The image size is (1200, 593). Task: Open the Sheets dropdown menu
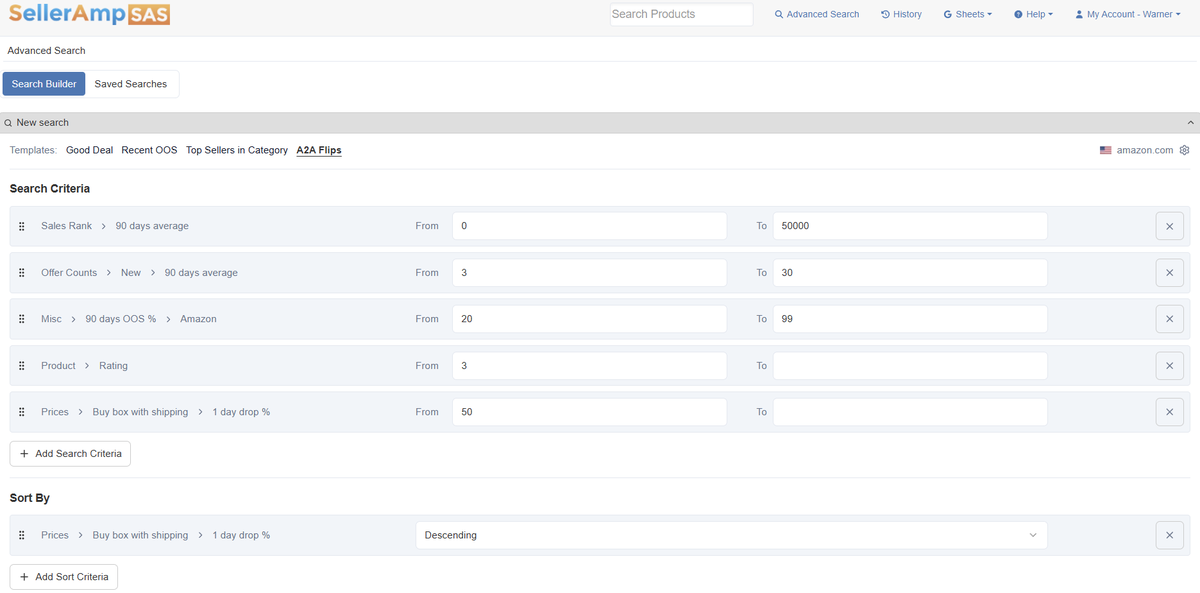point(967,14)
